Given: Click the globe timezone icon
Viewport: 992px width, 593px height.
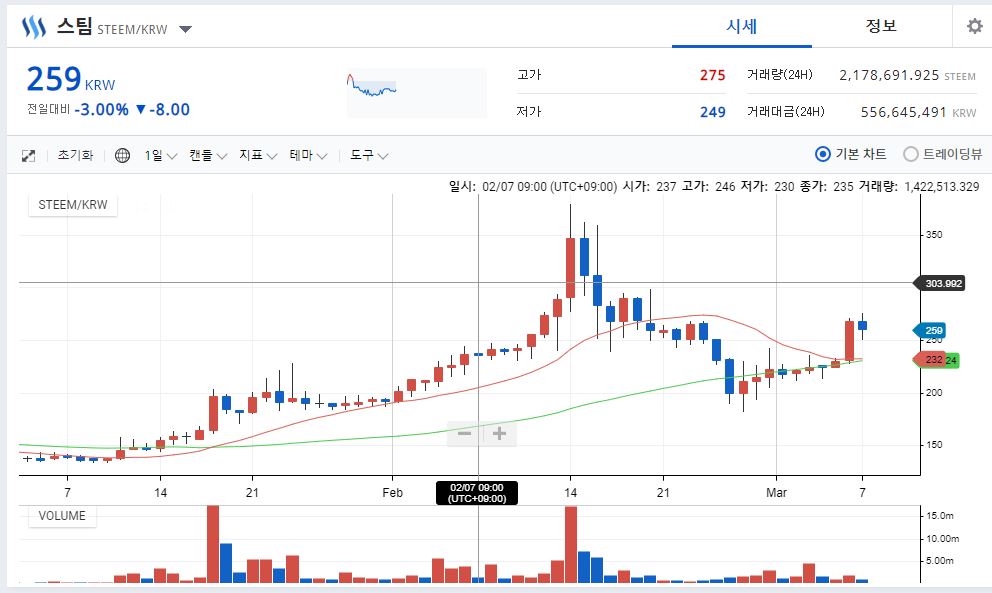Looking at the screenshot, I should (122, 156).
